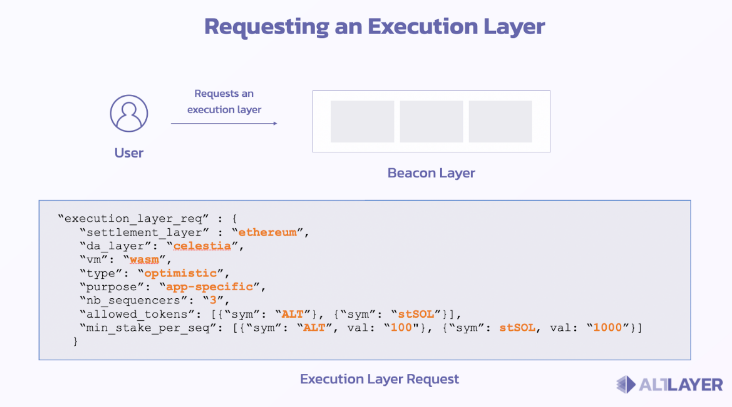Screen dimensions: 732x407
Task: Click the "ethereum" value
Action: (x=267, y=232)
